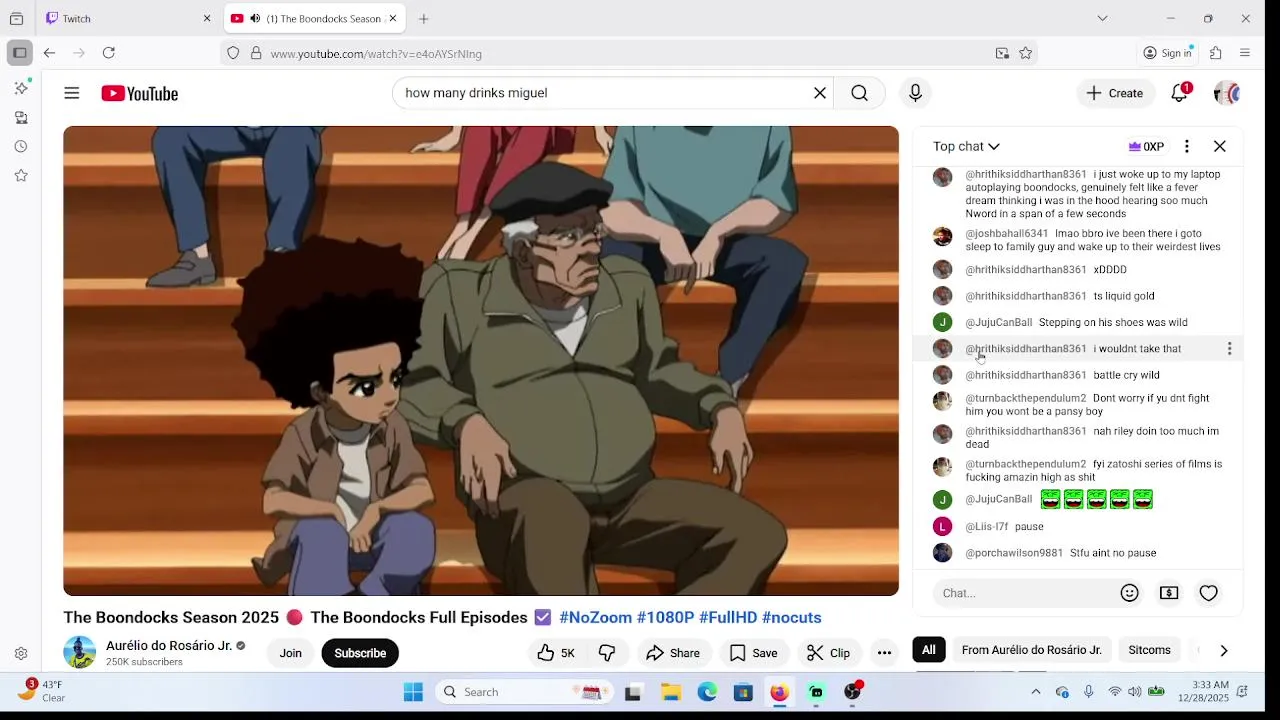Open the Windows Start menu

coord(413,692)
